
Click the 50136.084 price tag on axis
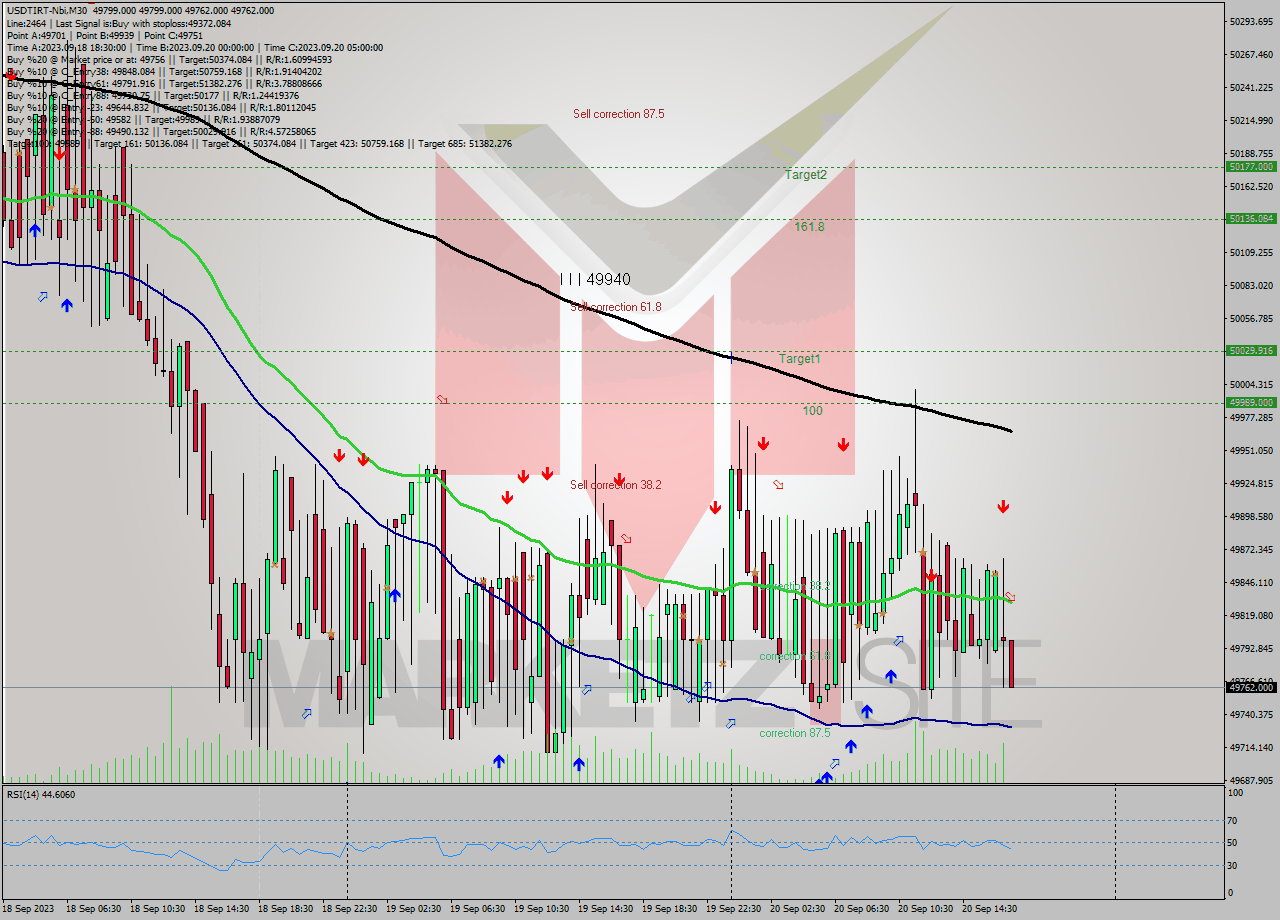tap(1251, 218)
